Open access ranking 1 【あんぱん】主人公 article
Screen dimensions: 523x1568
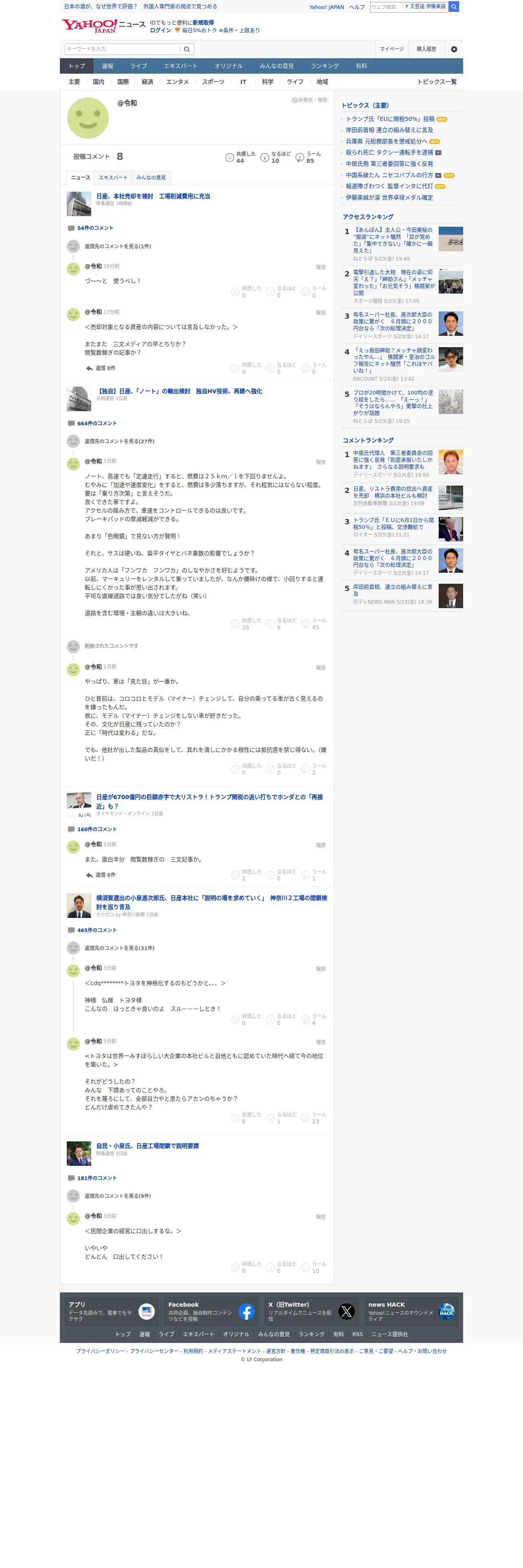393,241
